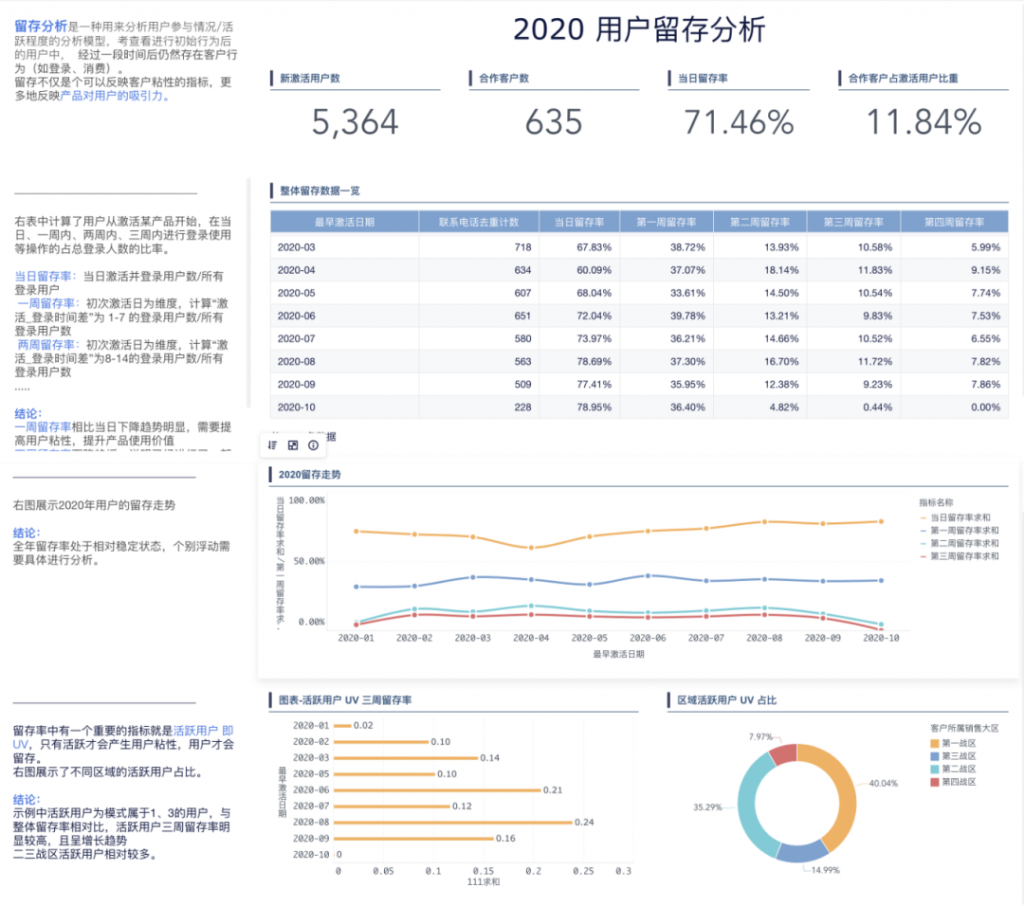Open the info icon in the chart toolbar

click(x=313, y=445)
